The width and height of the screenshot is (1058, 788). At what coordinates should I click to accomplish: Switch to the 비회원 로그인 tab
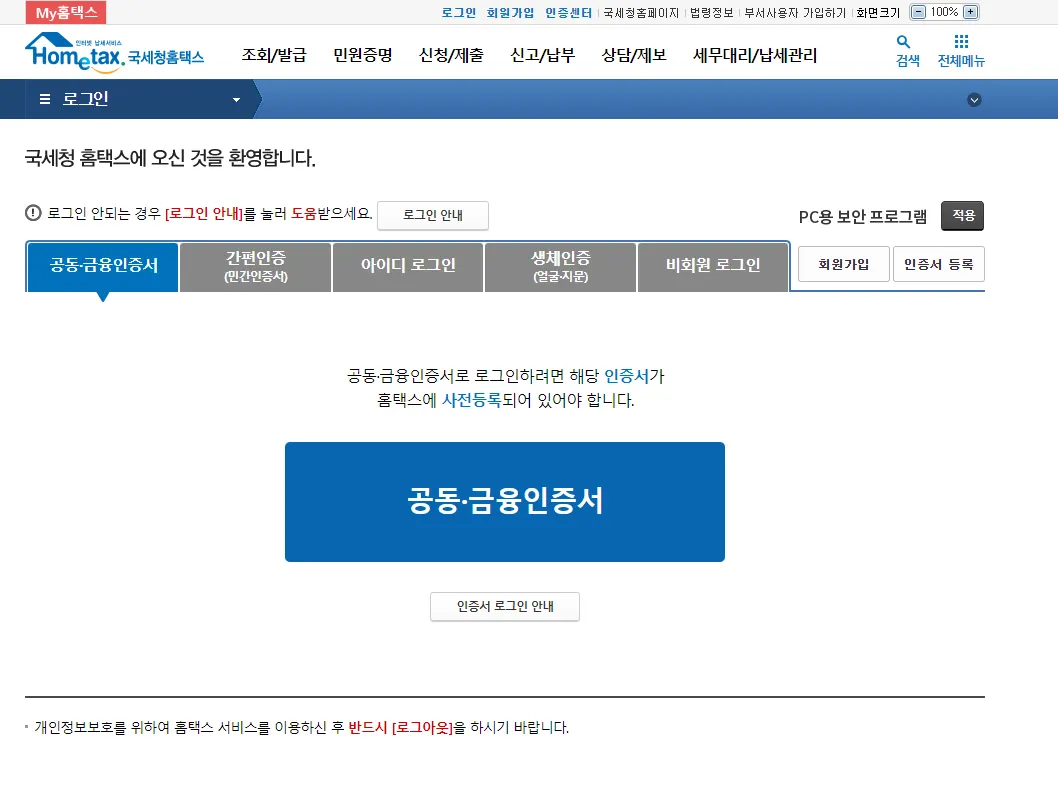pyautogui.click(x=713, y=266)
